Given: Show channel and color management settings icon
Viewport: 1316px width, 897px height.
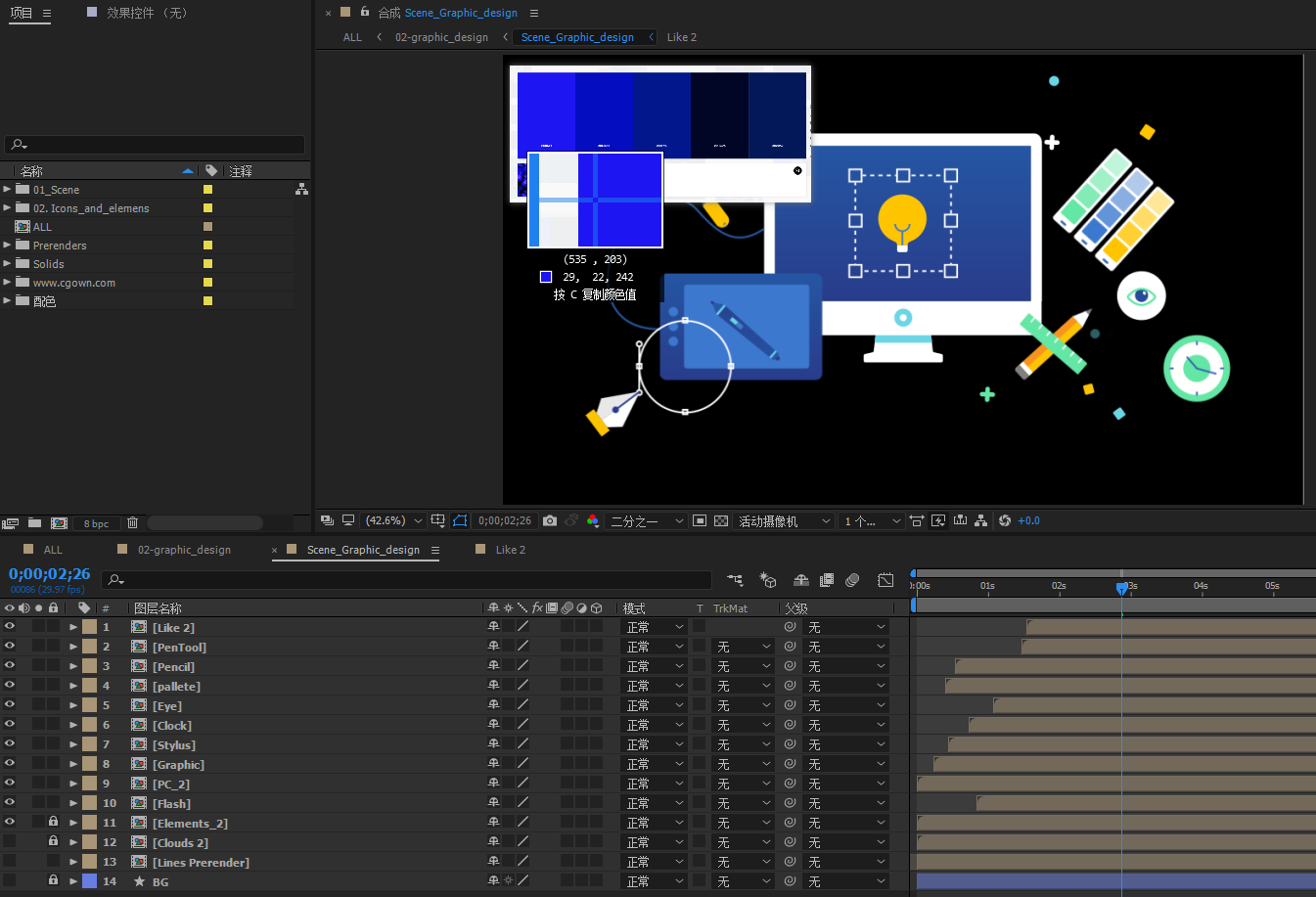Looking at the screenshot, I should [x=593, y=521].
